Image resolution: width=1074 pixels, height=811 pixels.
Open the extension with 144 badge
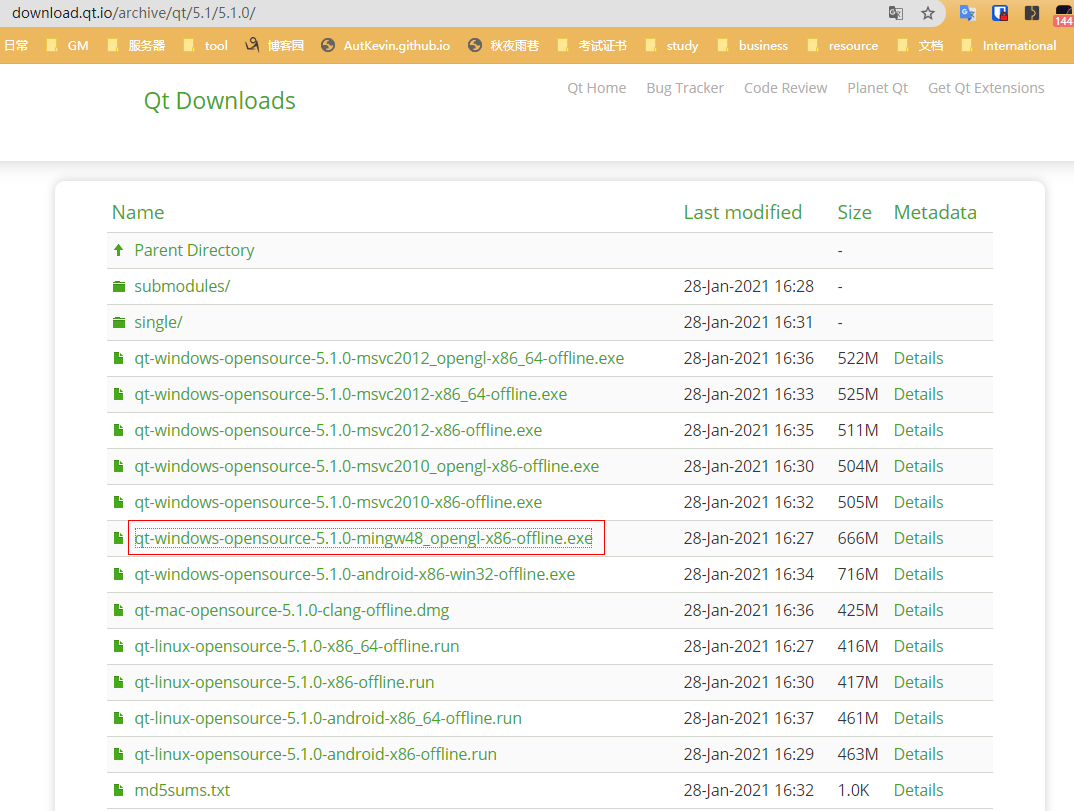1064,14
